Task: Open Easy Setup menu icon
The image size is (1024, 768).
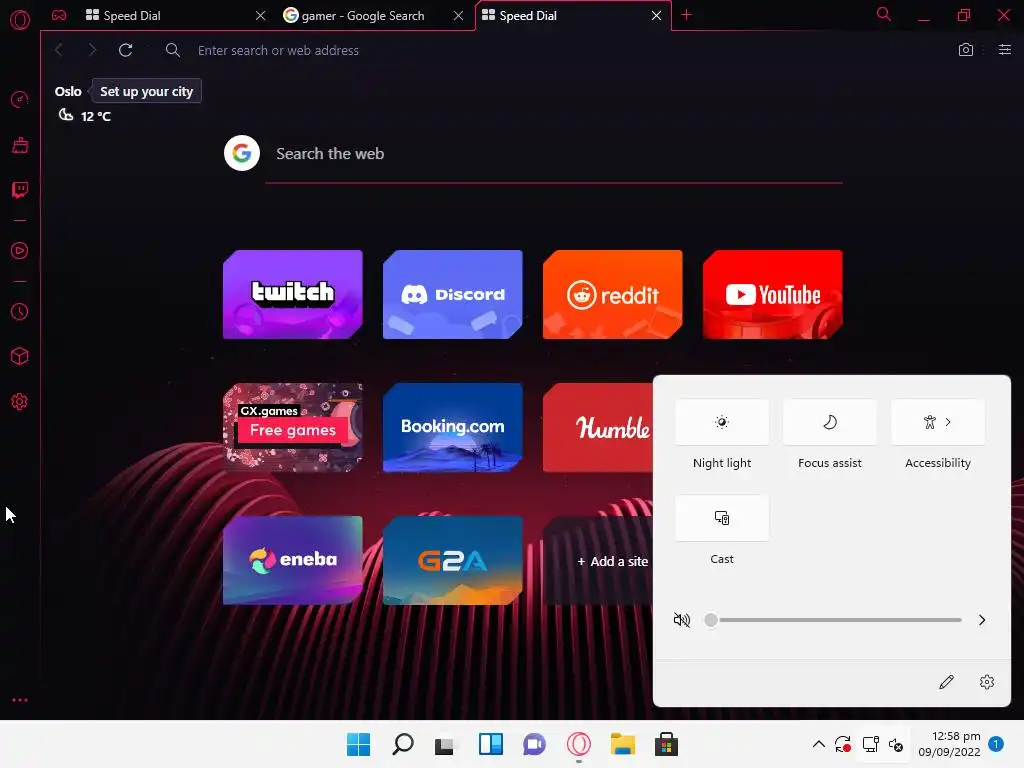Action: point(1004,50)
